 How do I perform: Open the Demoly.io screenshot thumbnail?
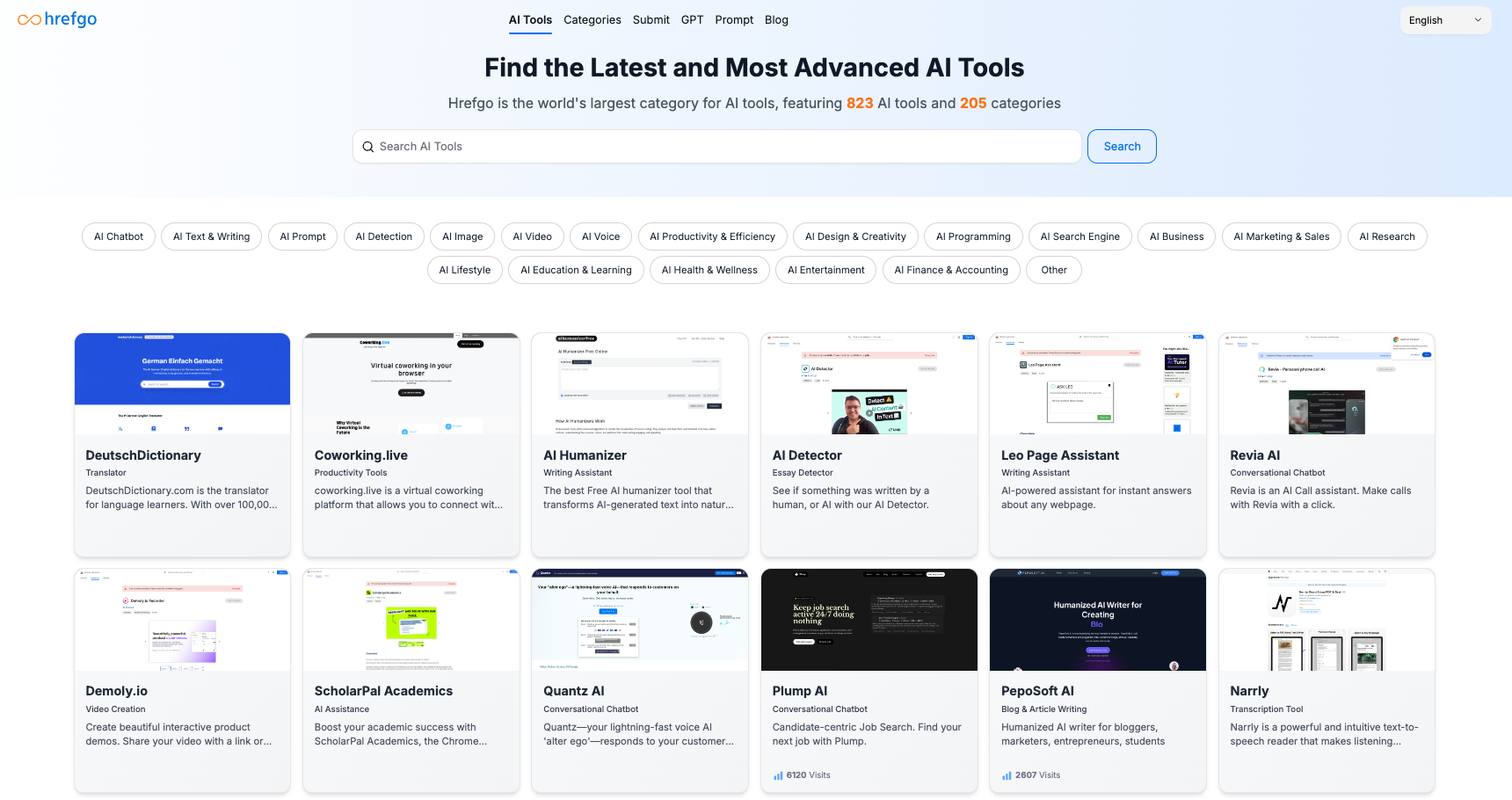pos(182,620)
